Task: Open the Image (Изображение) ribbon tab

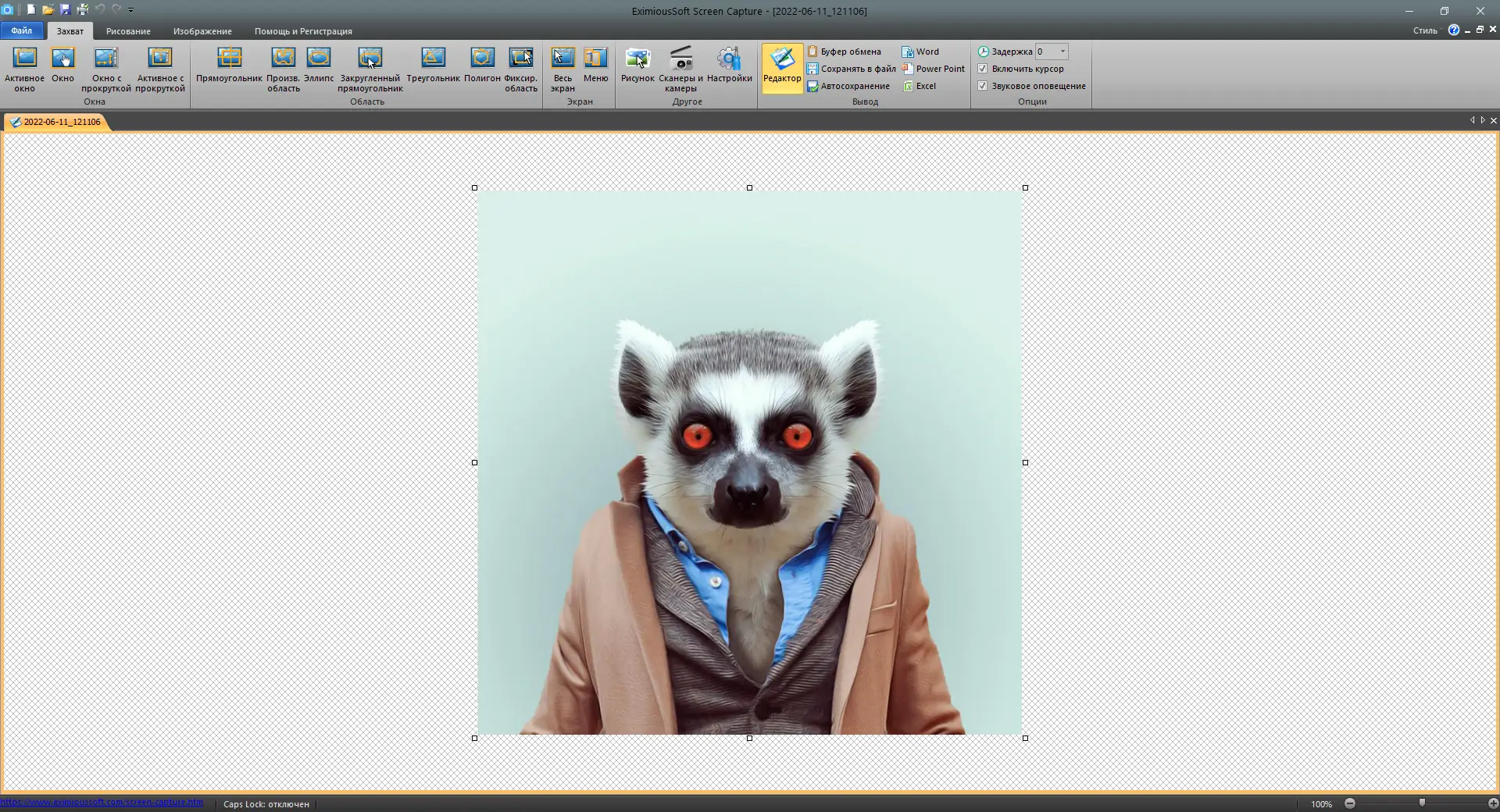Action: 202,31
